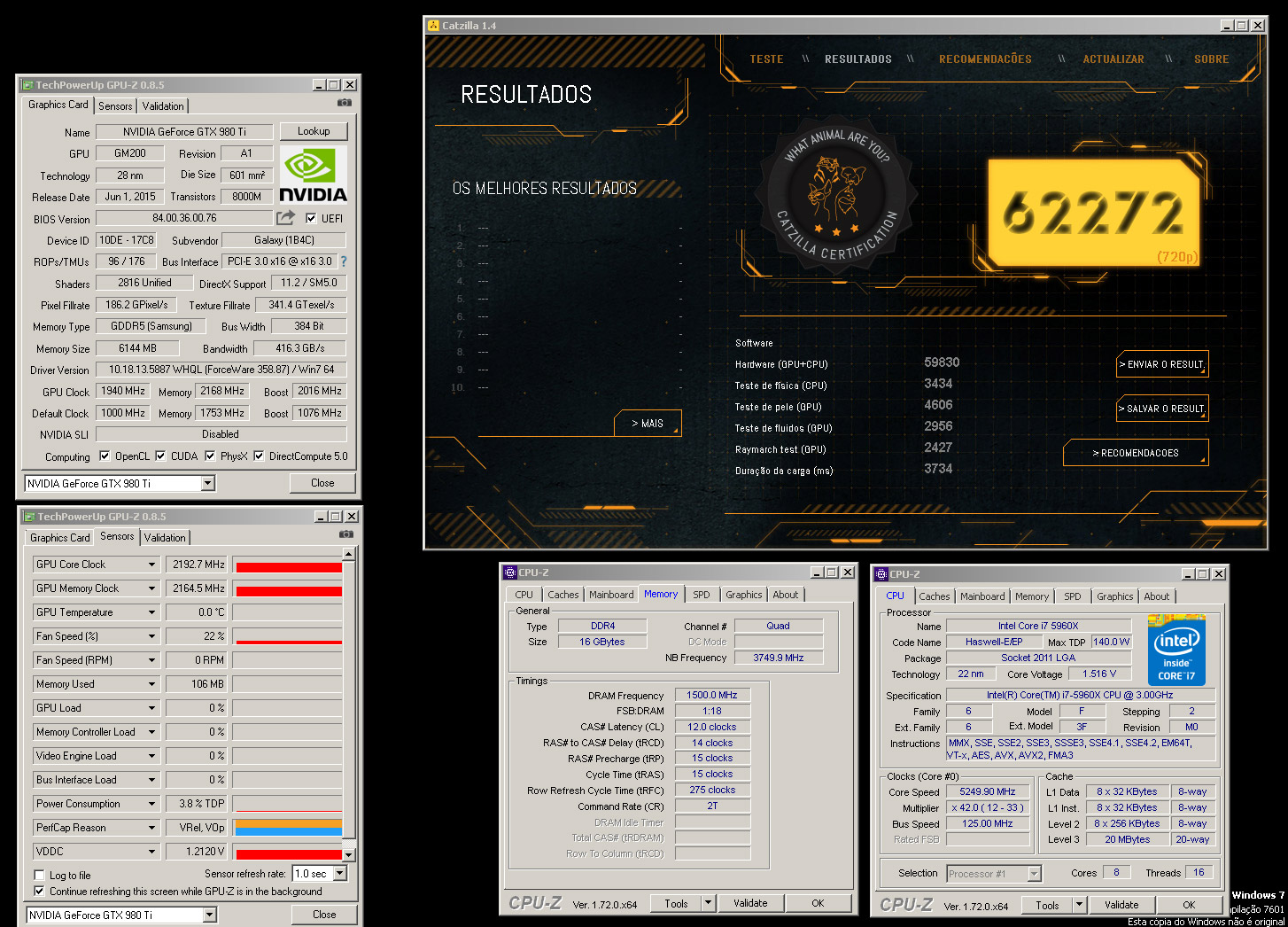
Task: Click Close in GPU-Z Sensors window
Action: click(x=324, y=915)
